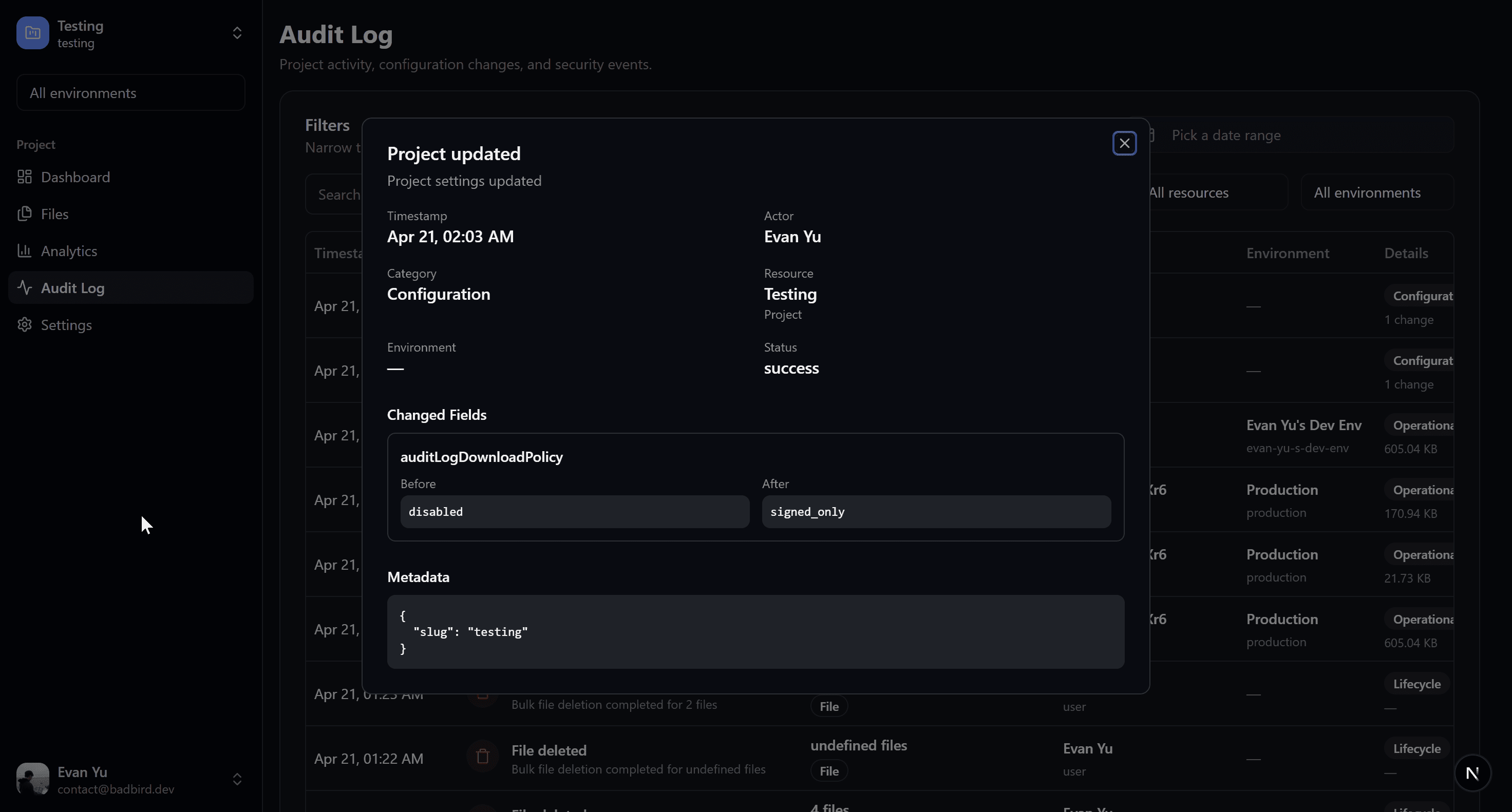Click the Audit Log activity icon
This screenshot has height=812, width=1512.
[24, 287]
